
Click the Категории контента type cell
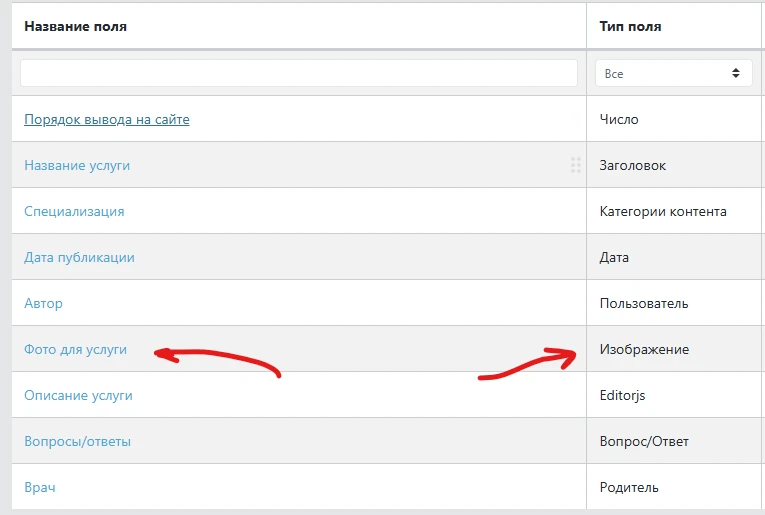pos(663,211)
